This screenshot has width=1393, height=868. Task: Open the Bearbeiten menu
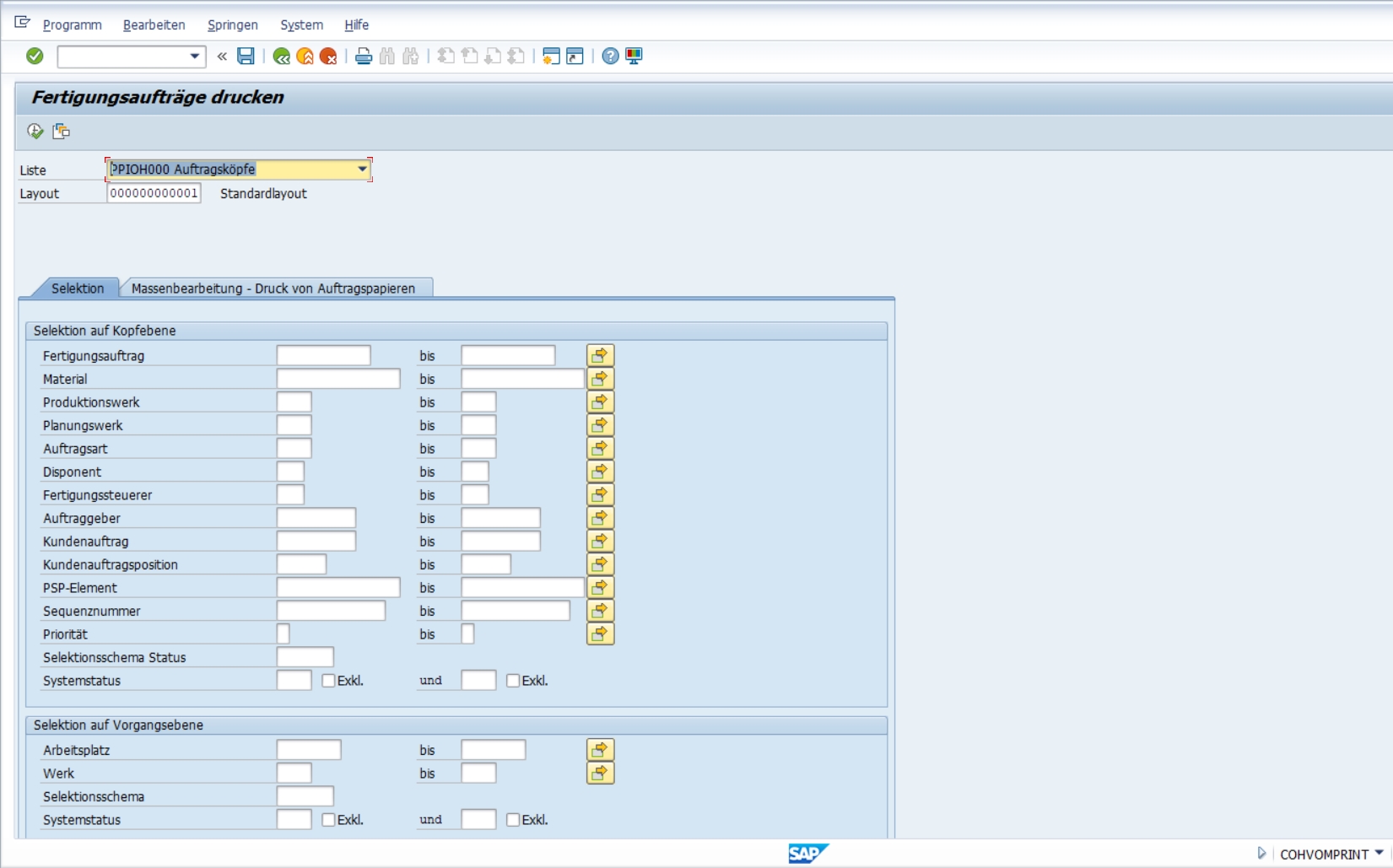coord(154,24)
